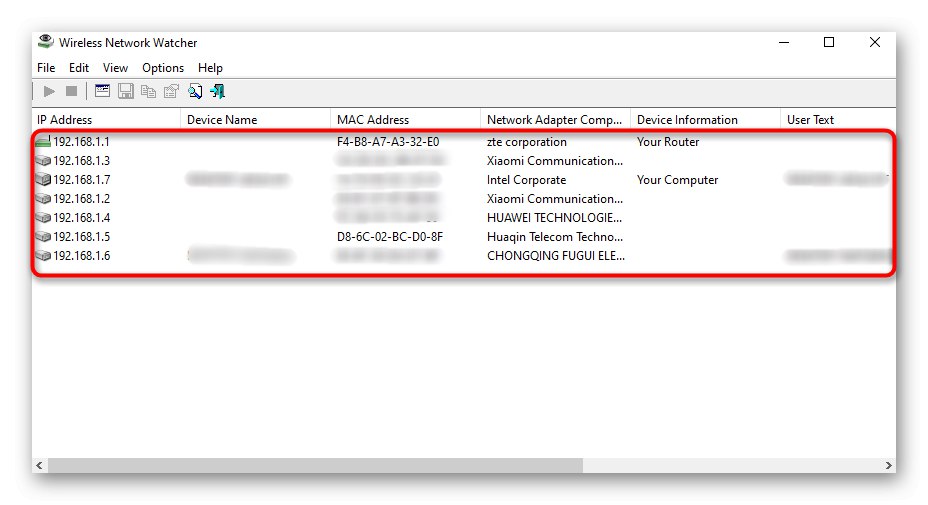Click the Your Computer cell

coord(678,179)
